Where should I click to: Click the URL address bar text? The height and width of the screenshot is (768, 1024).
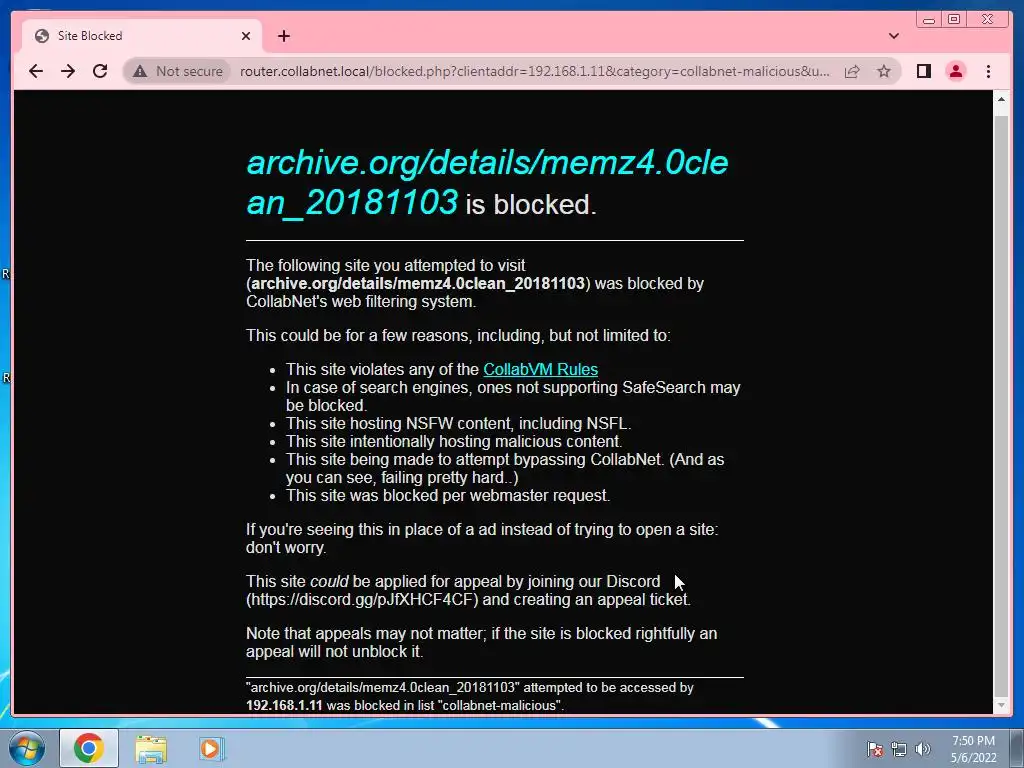tap(534, 71)
